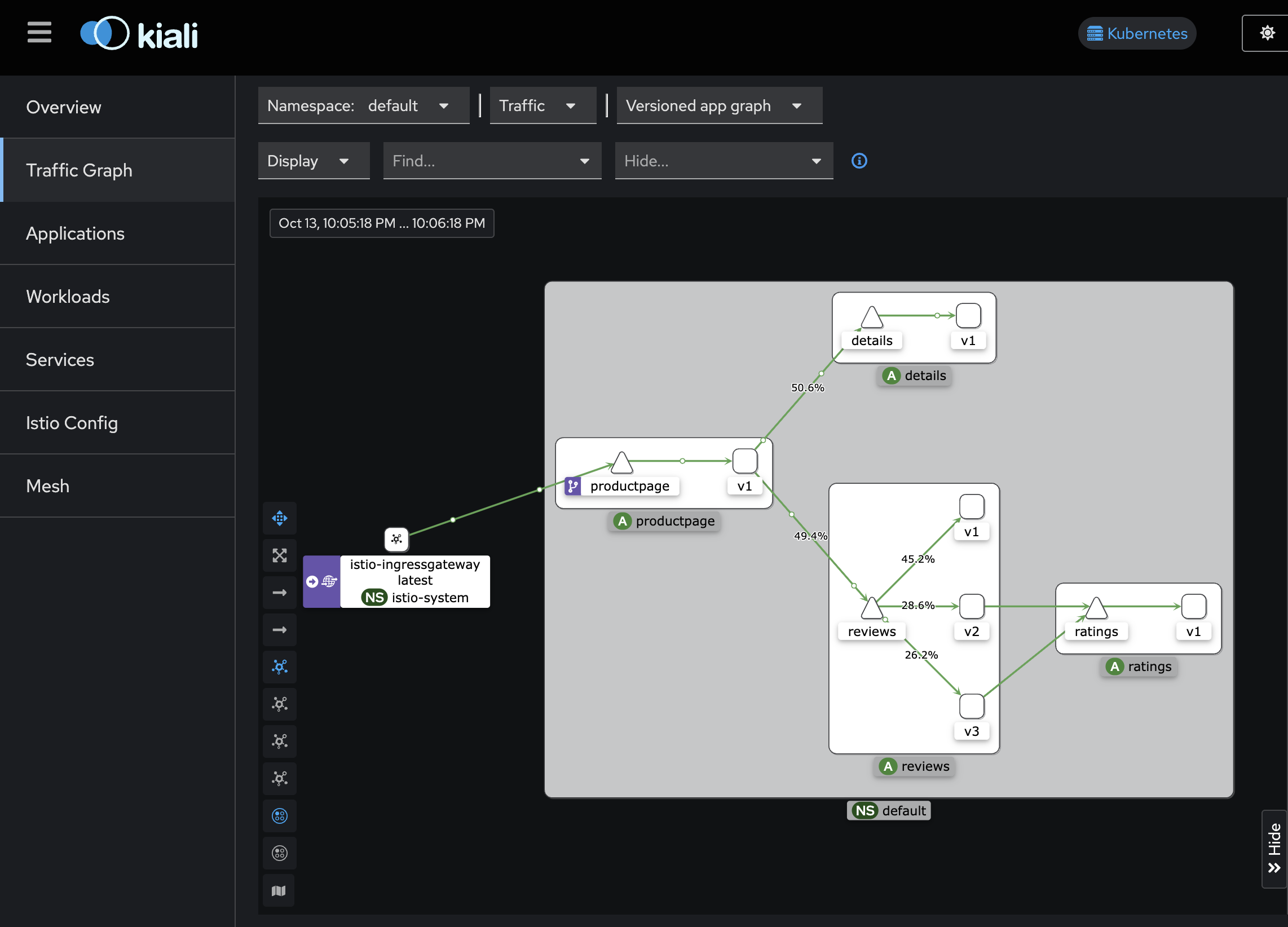Open the graph legend map icon
This screenshot has width=1288, height=927.
pyautogui.click(x=279, y=891)
